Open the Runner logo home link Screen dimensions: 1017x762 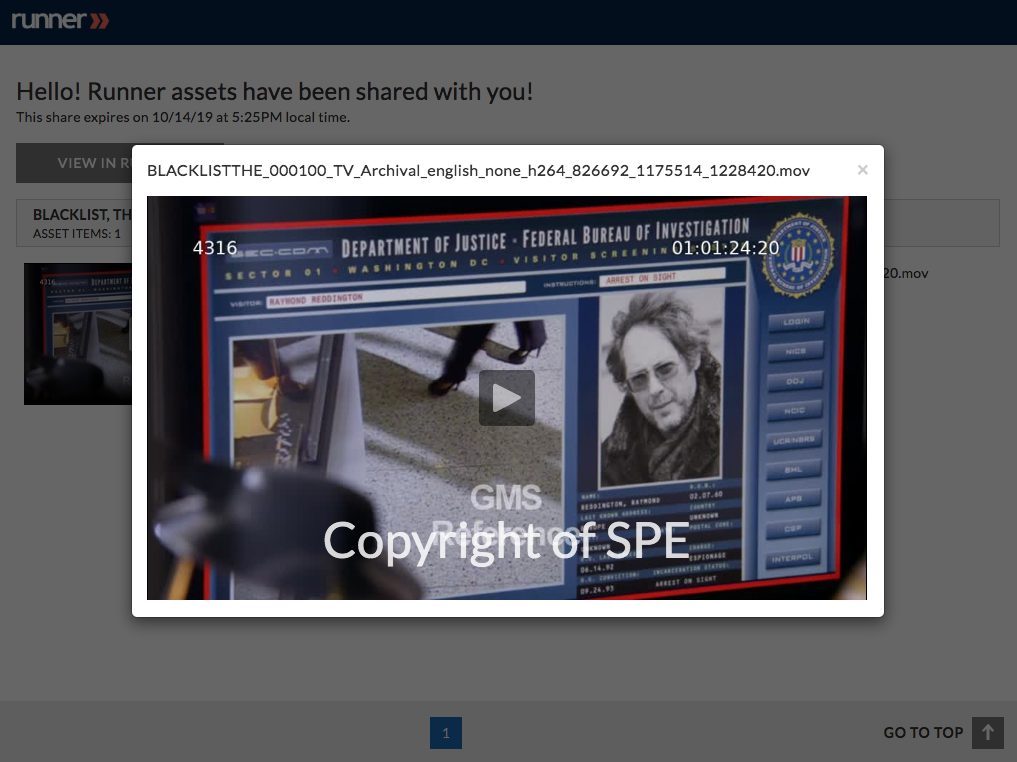[60, 20]
